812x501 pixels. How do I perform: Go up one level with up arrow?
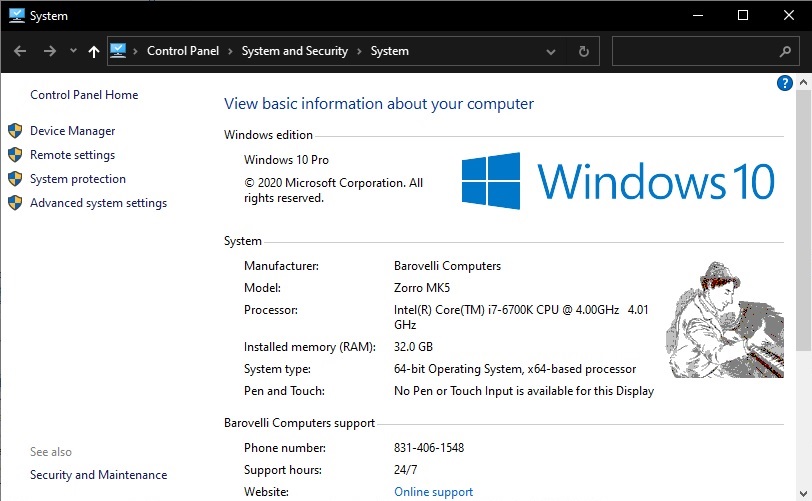click(94, 51)
